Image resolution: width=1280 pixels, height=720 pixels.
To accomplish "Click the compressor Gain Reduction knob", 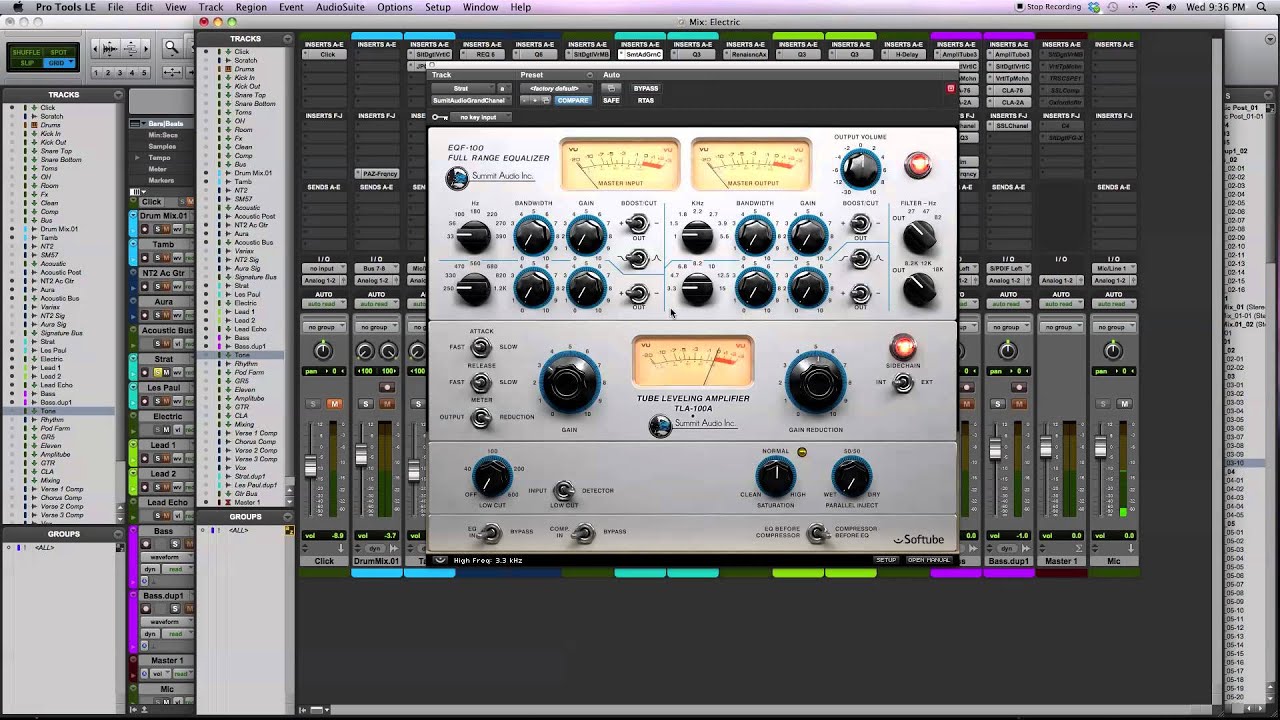I will tap(816, 384).
